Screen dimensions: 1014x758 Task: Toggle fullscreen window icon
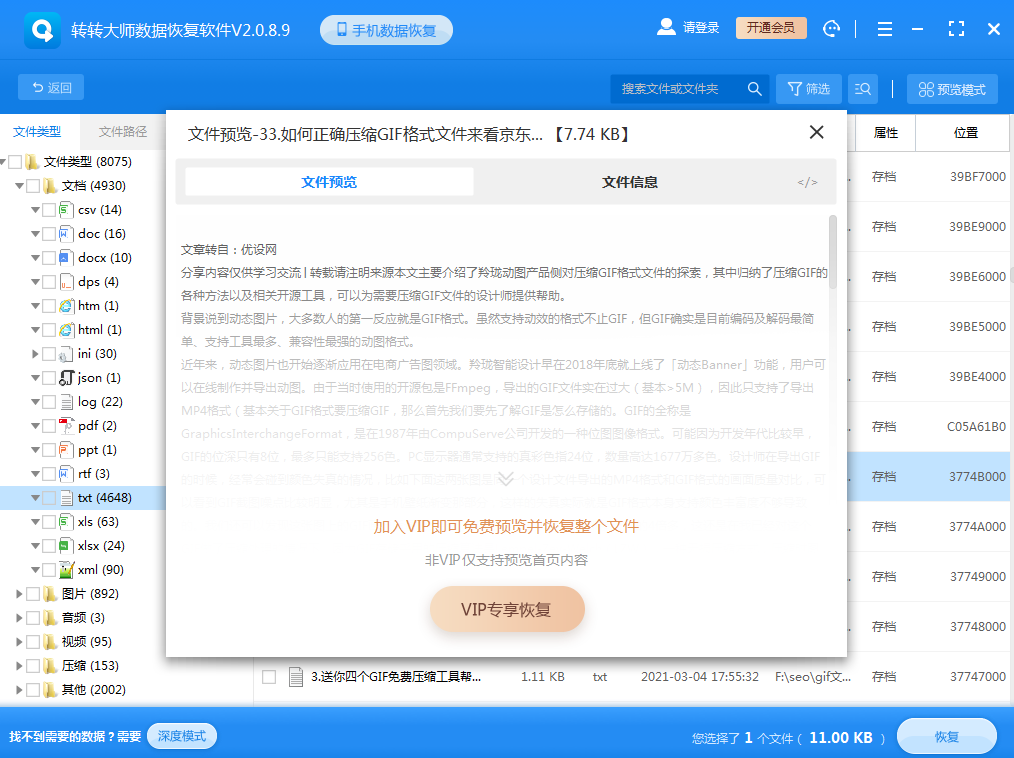point(956,28)
